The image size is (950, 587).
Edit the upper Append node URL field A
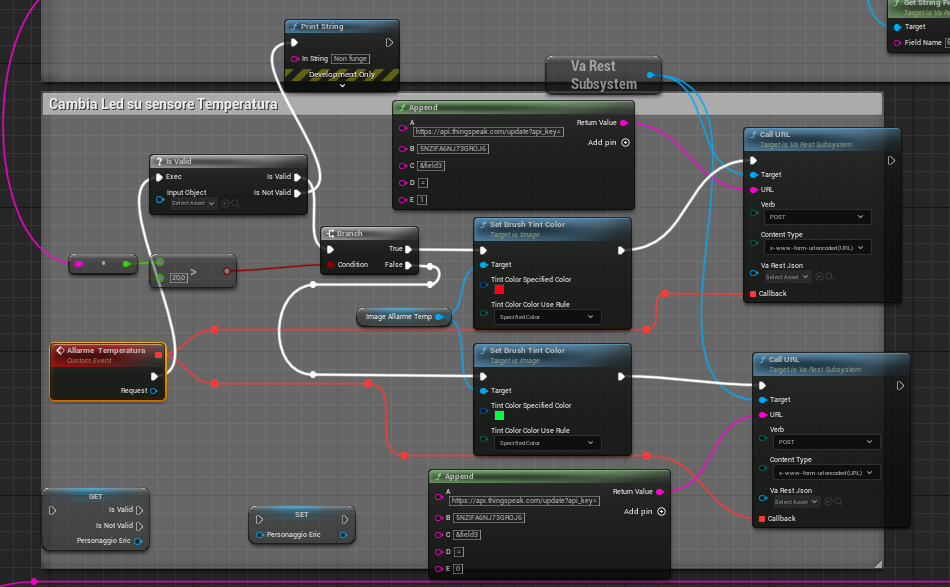(488, 131)
